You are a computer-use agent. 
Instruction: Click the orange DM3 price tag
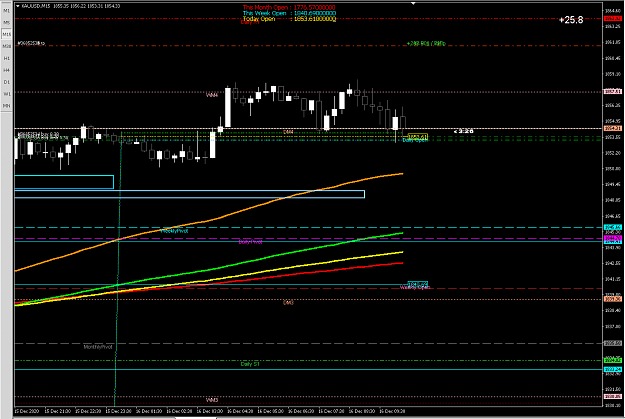[x=613, y=299]
